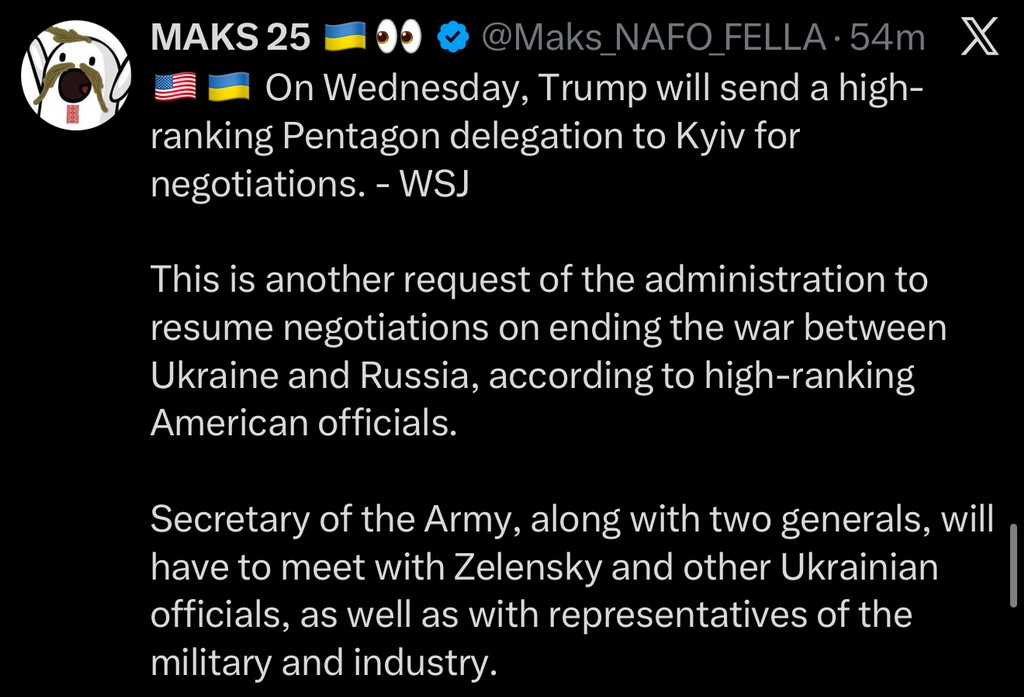Click the words 'American officials'
The image size is (1024, 697).
303,423
